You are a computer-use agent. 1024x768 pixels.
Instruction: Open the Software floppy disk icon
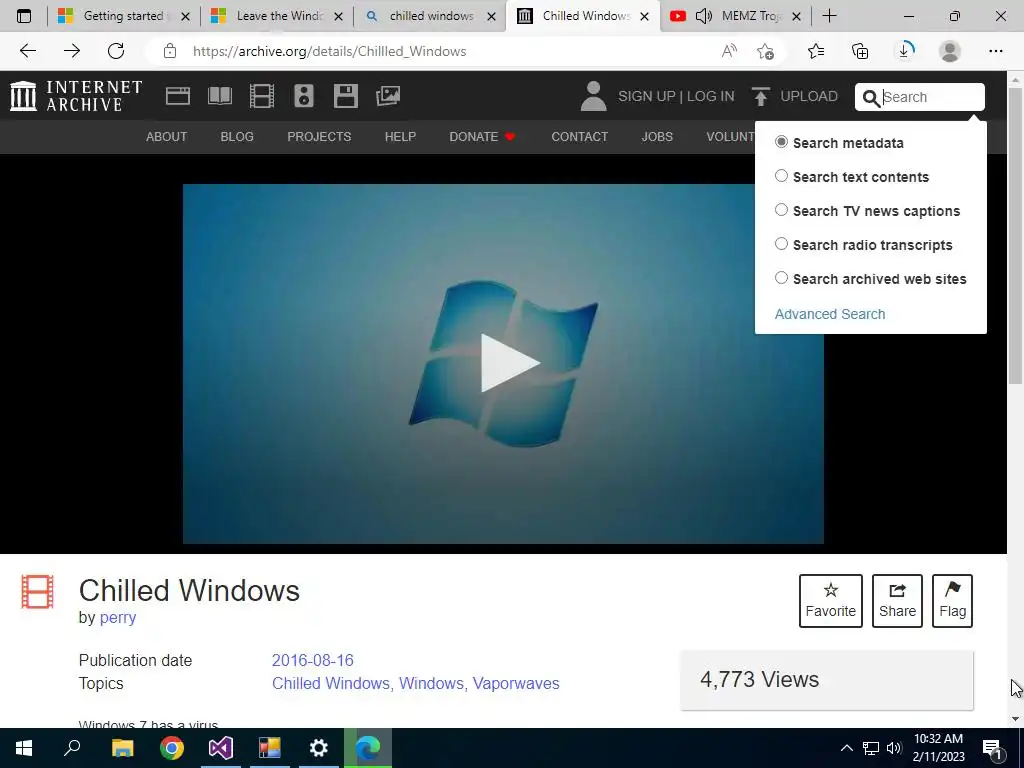[x=345, y=96]
